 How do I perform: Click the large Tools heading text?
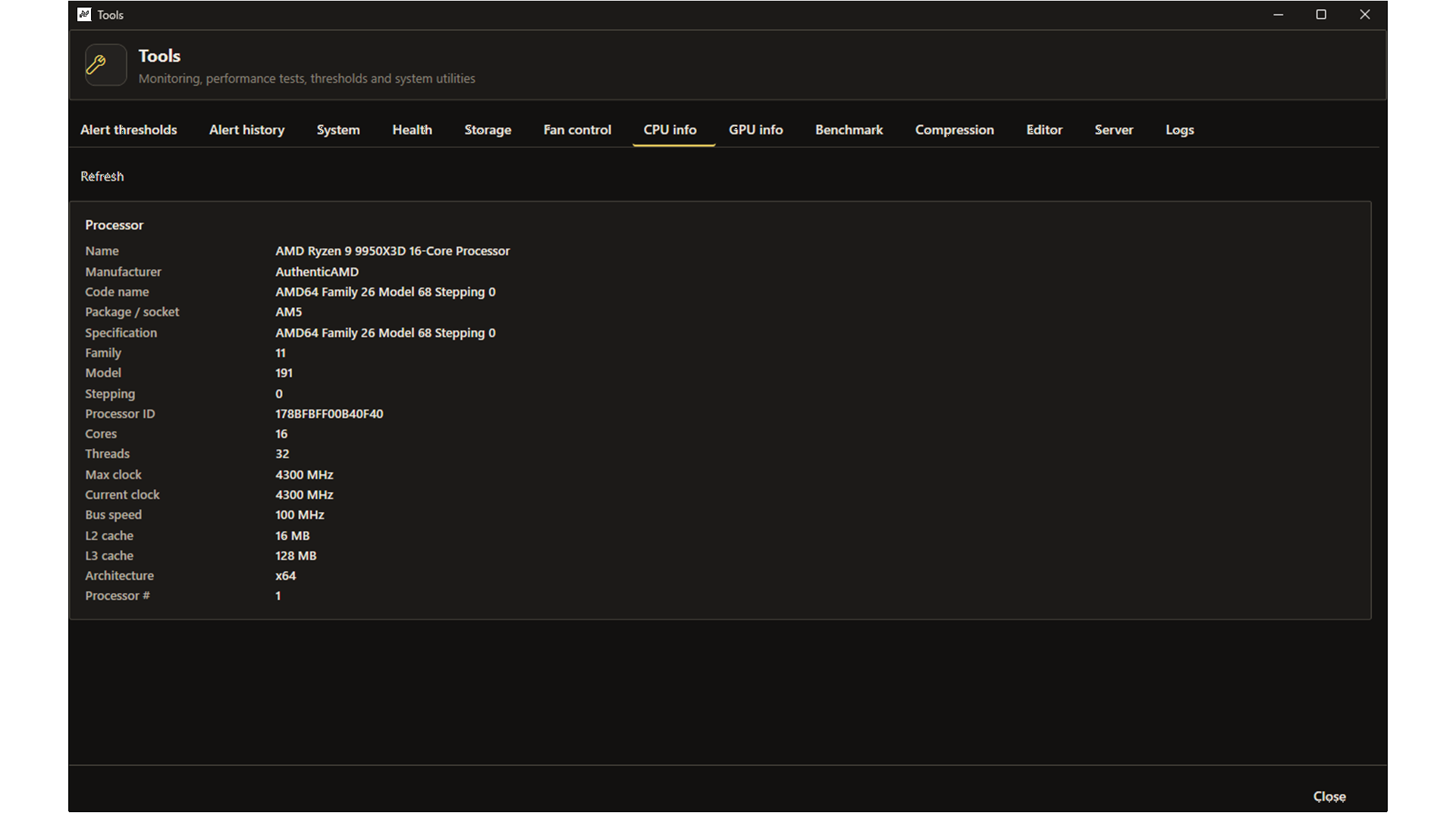pyautogui.click(x=159, y=56)
